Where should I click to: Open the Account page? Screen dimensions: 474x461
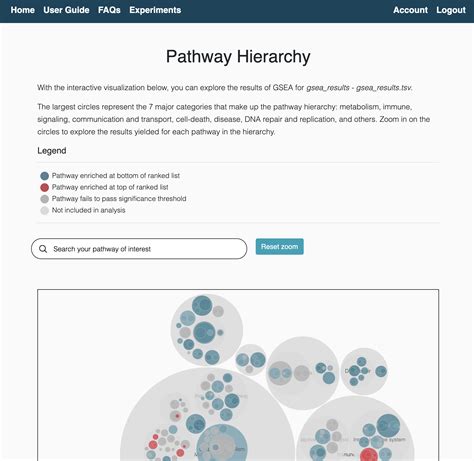[410, 10]
